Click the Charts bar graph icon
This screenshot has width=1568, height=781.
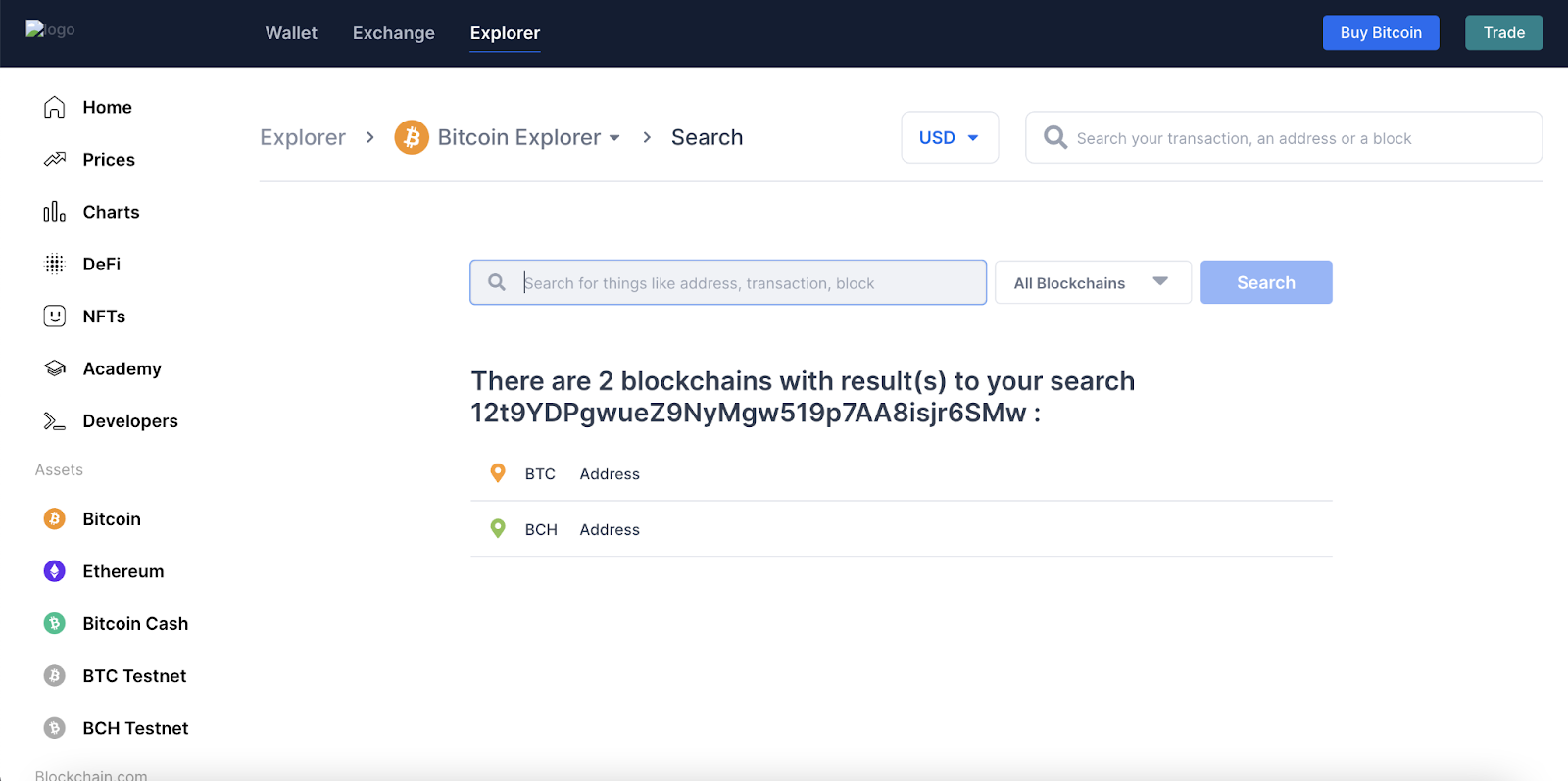[x=55, y=212]
